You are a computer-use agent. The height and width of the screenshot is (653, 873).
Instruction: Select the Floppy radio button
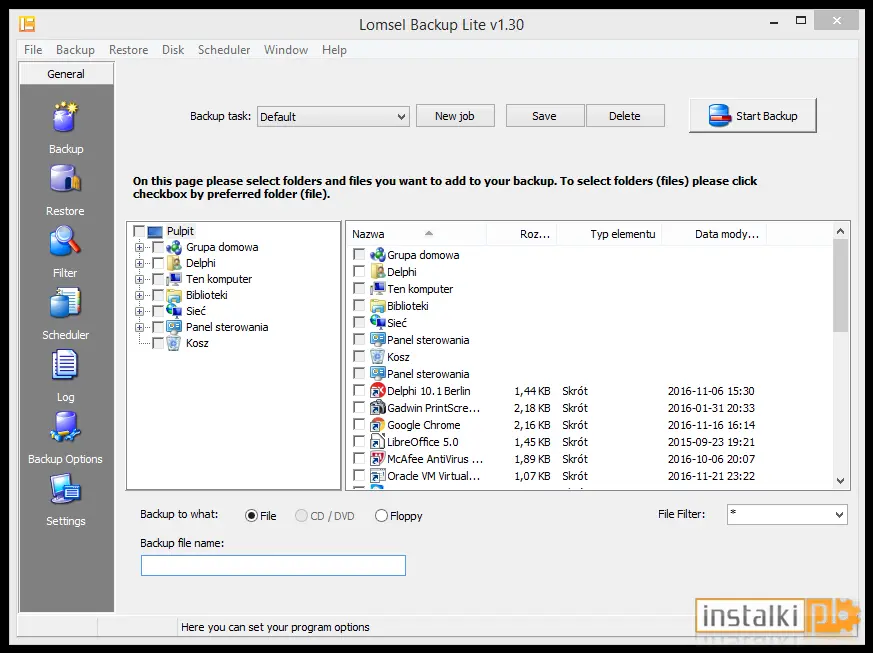click(381, 516)
